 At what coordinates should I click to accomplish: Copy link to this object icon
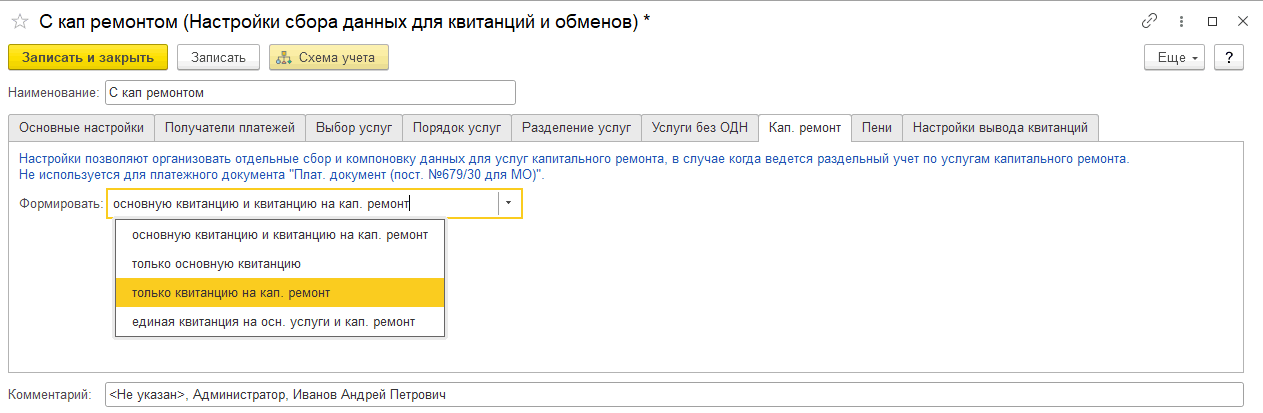pos(1149,21)
